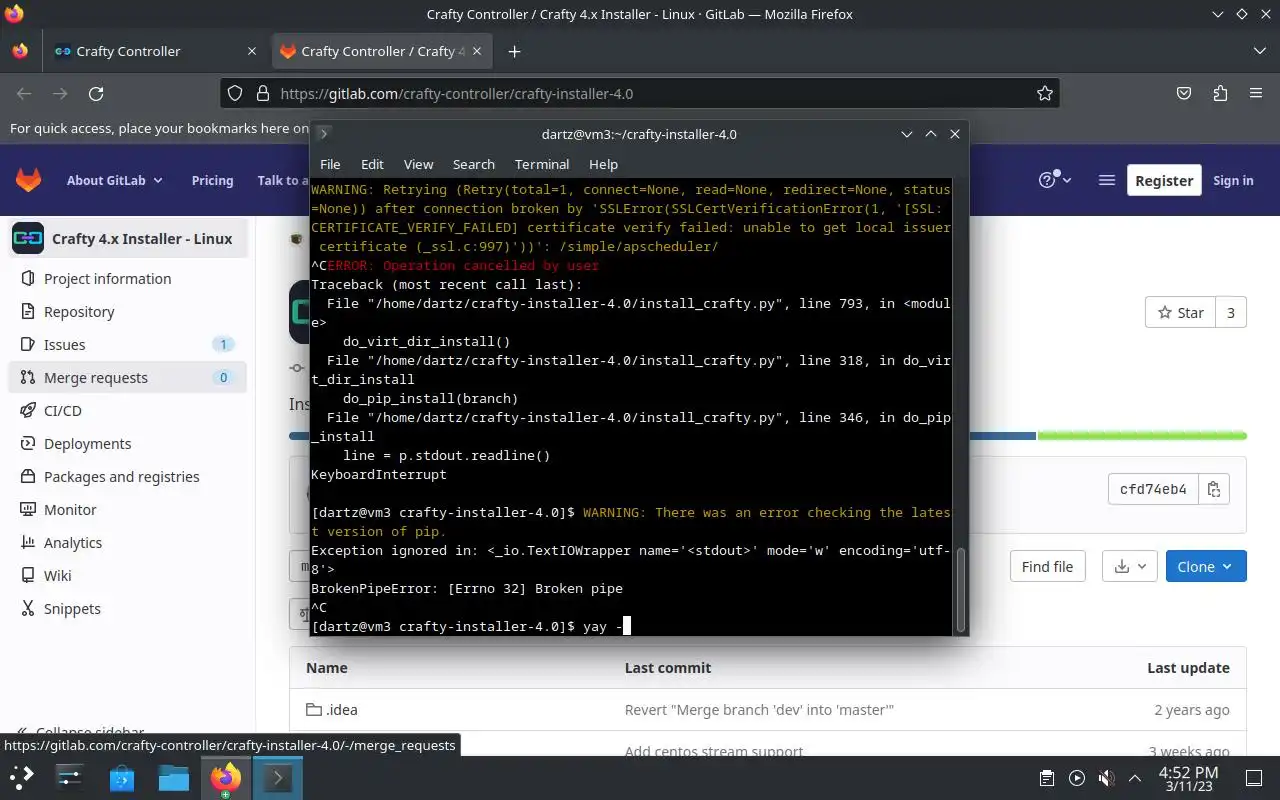The height and width of the screenshot is (800, 1280).
Task: Open CI/CD in the sidebar
Action: point(127,410)
